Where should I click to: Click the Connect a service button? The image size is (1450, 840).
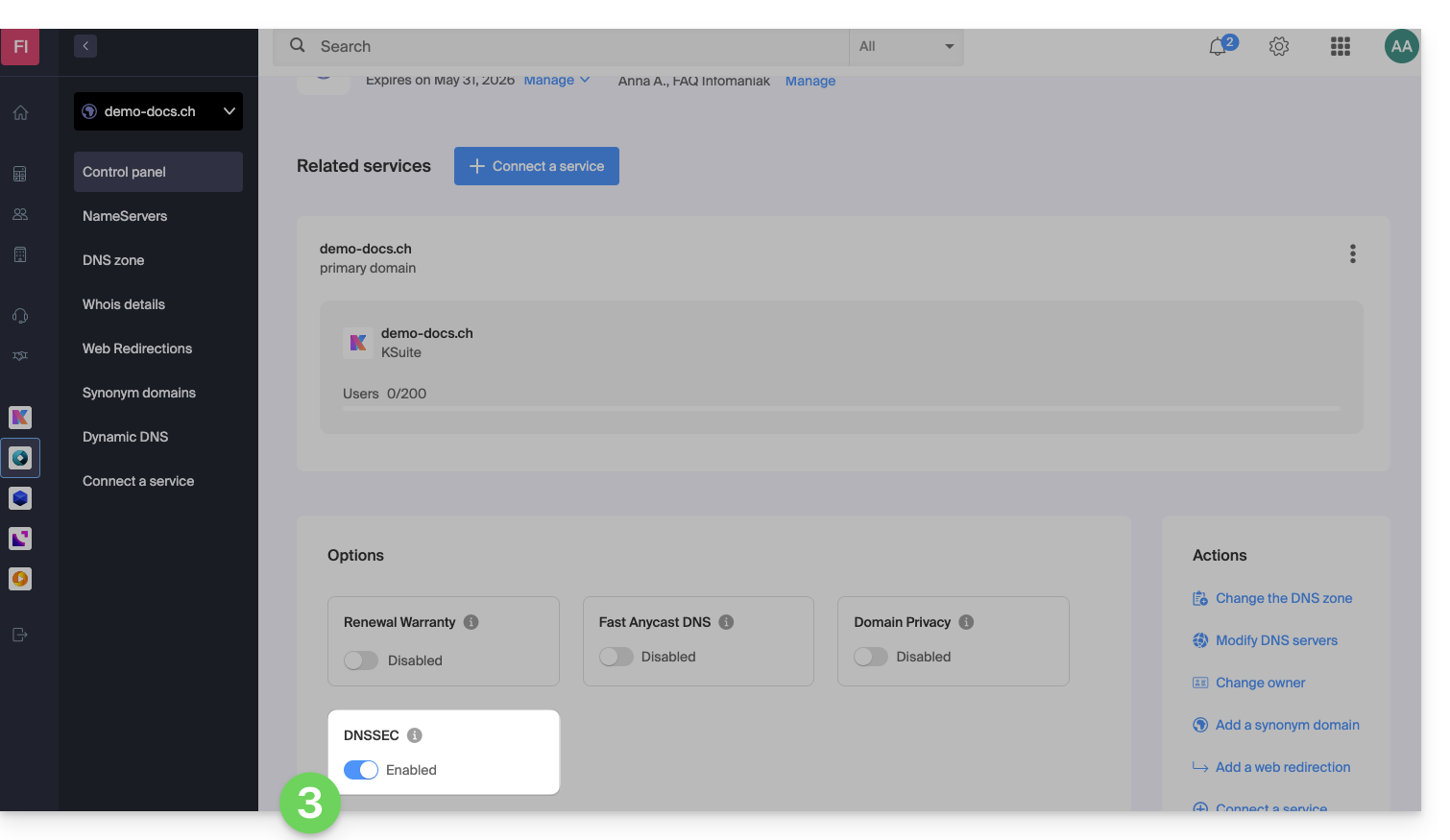[x=536, y=166]
